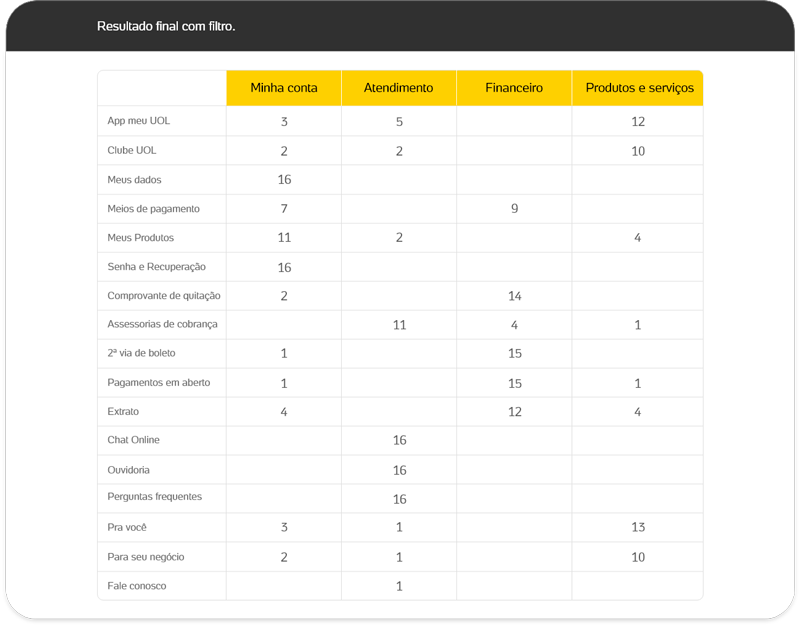The image size is (800, 626).
Task: Click the "App meu UOL" row label
Action: (139, 121)
